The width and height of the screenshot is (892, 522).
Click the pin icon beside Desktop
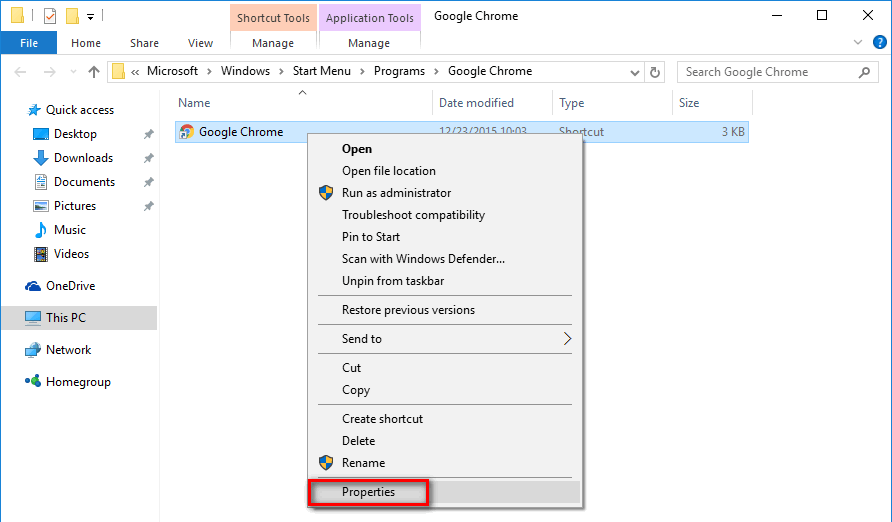pyautogui.click(x=148, y=134)
